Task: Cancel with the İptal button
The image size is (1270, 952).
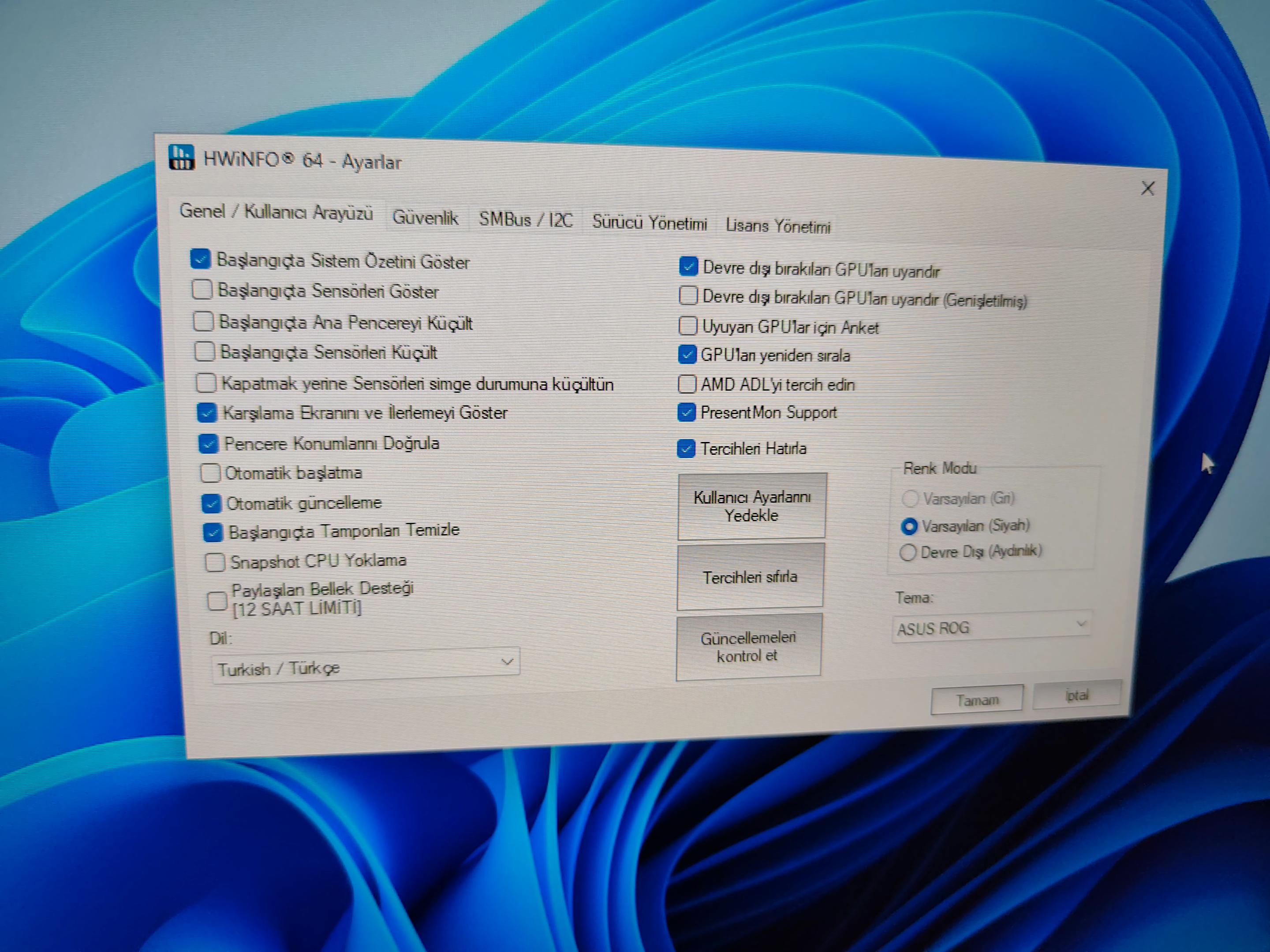Action: pyautogui.click(x=1077, y=695)
